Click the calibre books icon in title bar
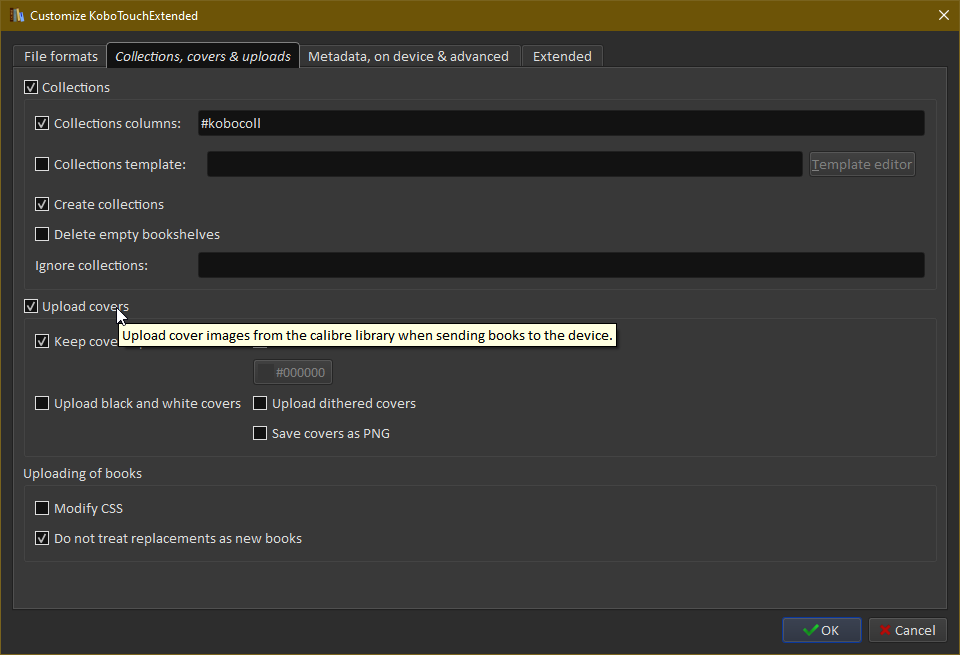960x655 pixels. tap(17, 15)
